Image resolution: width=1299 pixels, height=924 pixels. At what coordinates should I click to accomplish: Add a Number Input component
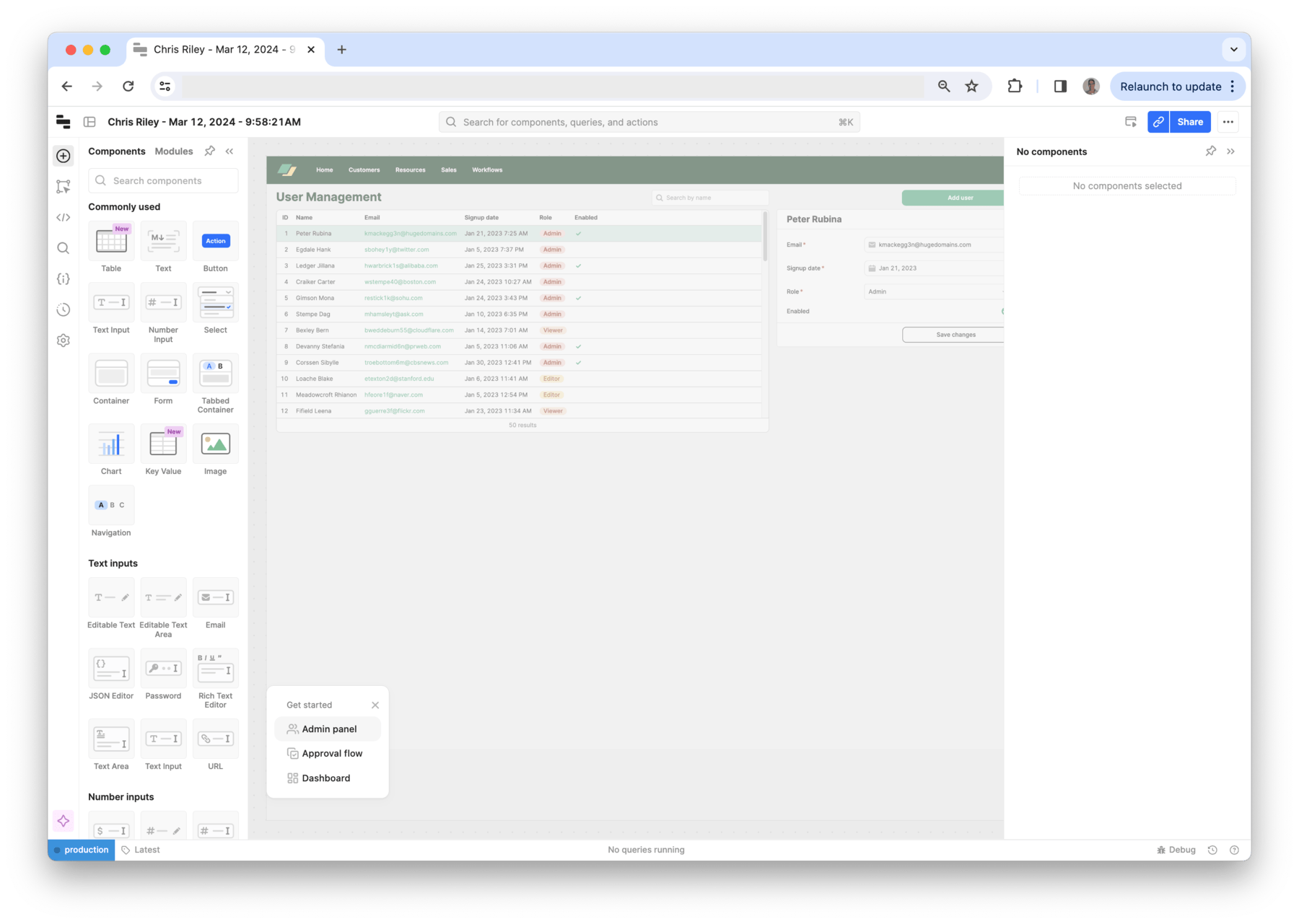(x=163, y=314)
